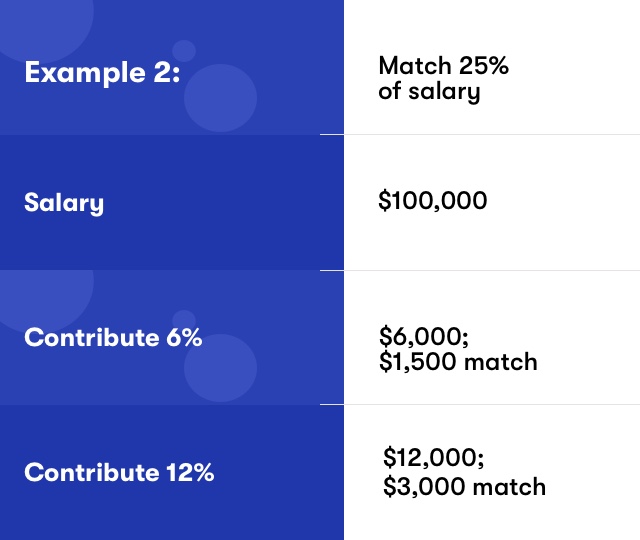640x540 pixels.
Task: Click the 'Salary' row label
Action: (64, 203)
